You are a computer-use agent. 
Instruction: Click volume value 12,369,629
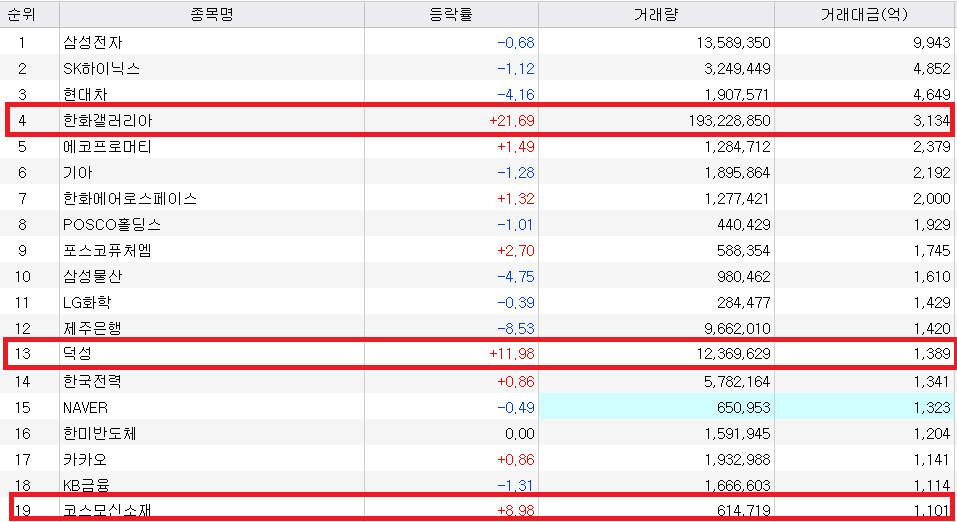(x=733, y=353)
